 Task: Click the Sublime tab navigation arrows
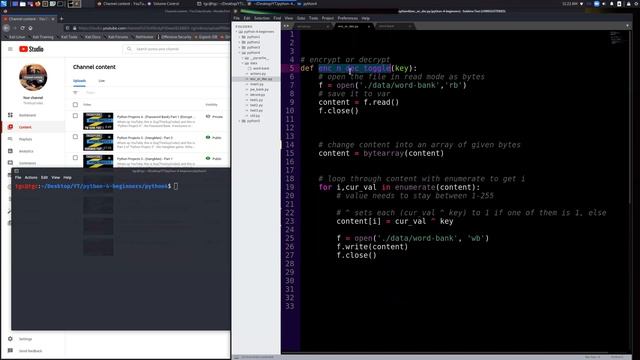coord(286,26)
